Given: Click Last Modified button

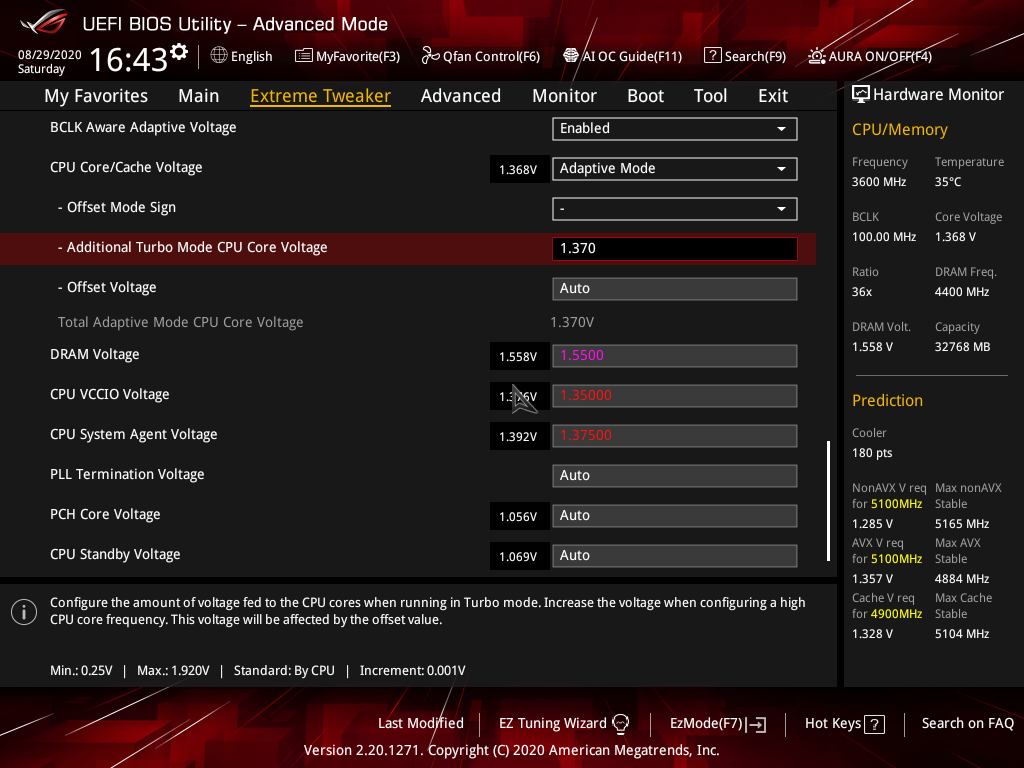Looking at the screenshot, I should (x=421, y=724).
